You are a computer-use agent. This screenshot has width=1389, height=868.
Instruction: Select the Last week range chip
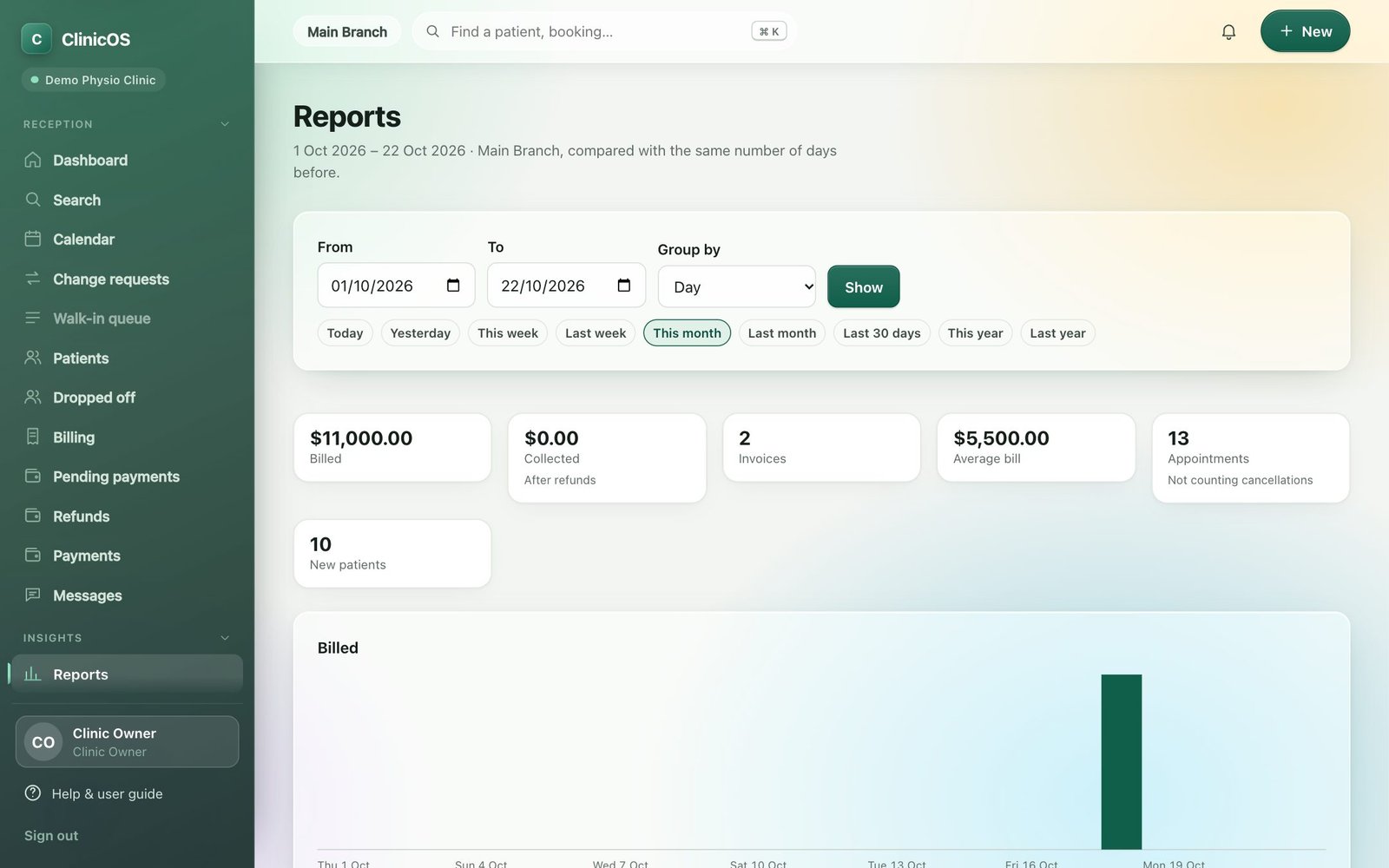click(596, 333)
